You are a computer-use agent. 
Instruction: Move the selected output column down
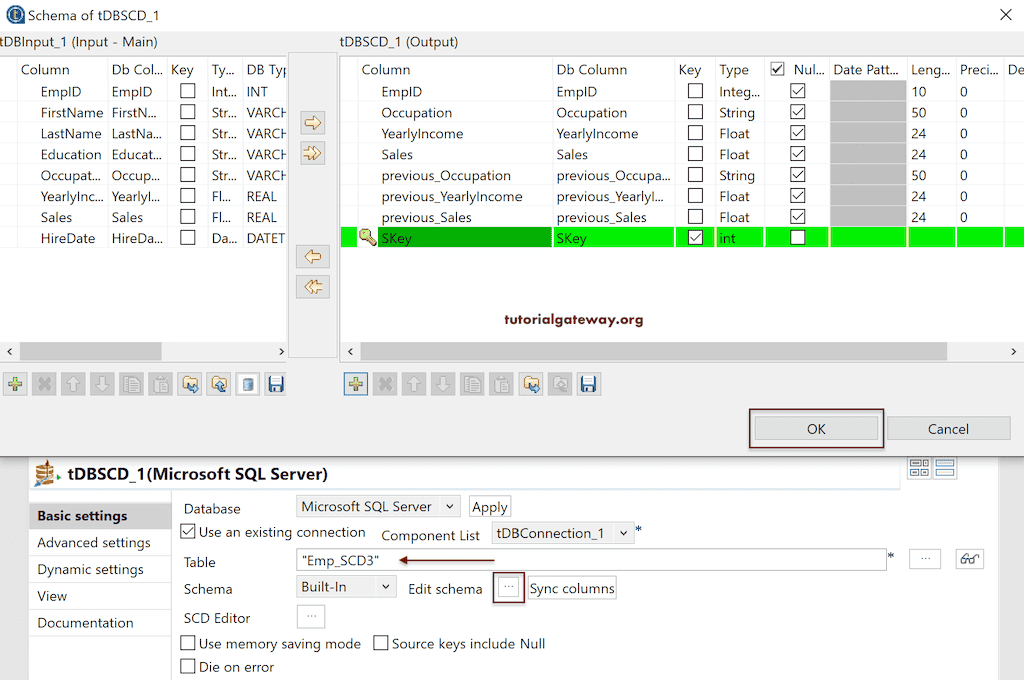[x=442, y=384]
